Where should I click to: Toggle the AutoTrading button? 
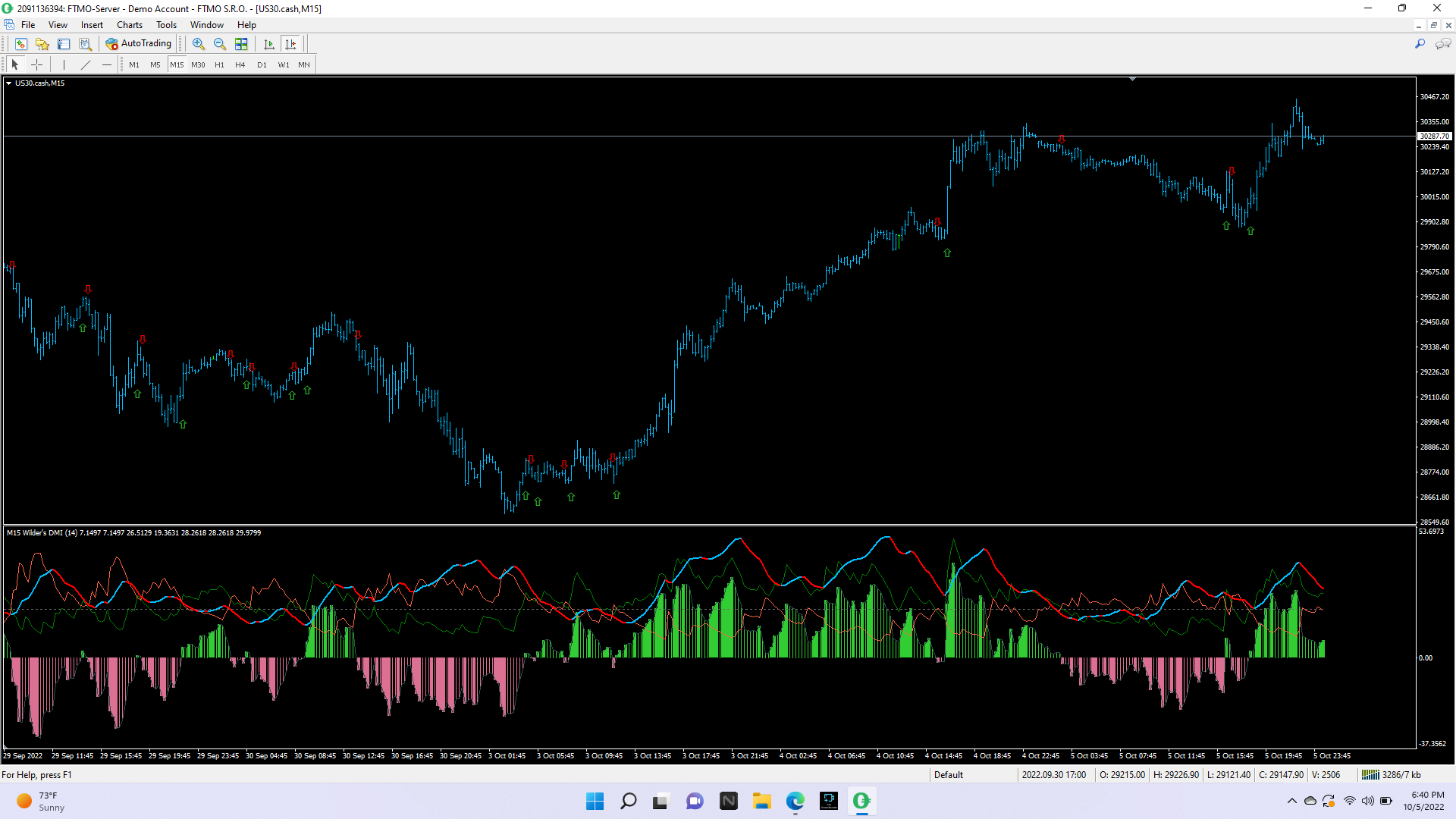coord(139,44)
